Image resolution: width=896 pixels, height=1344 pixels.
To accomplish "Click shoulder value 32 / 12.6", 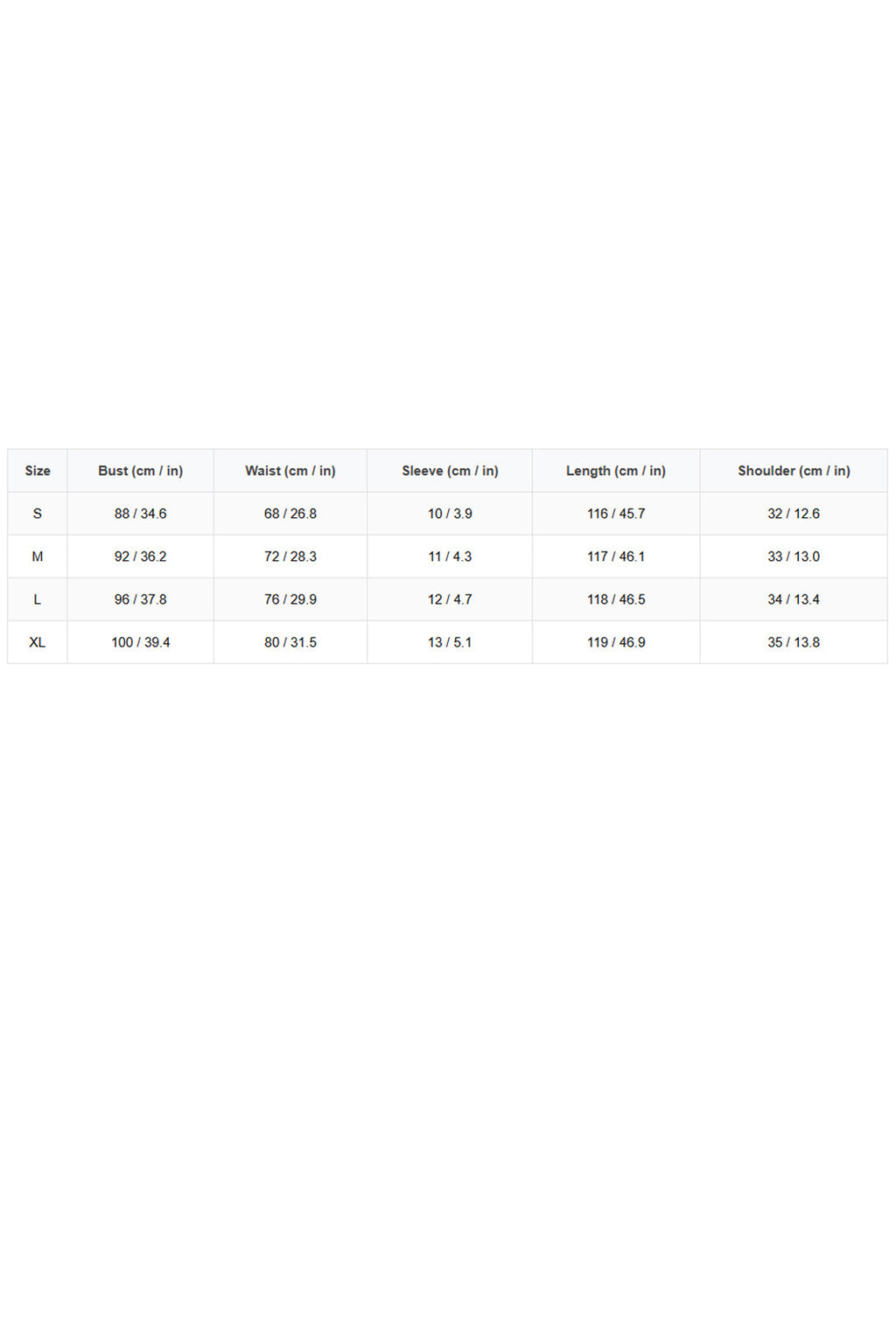I will (794, 514).
